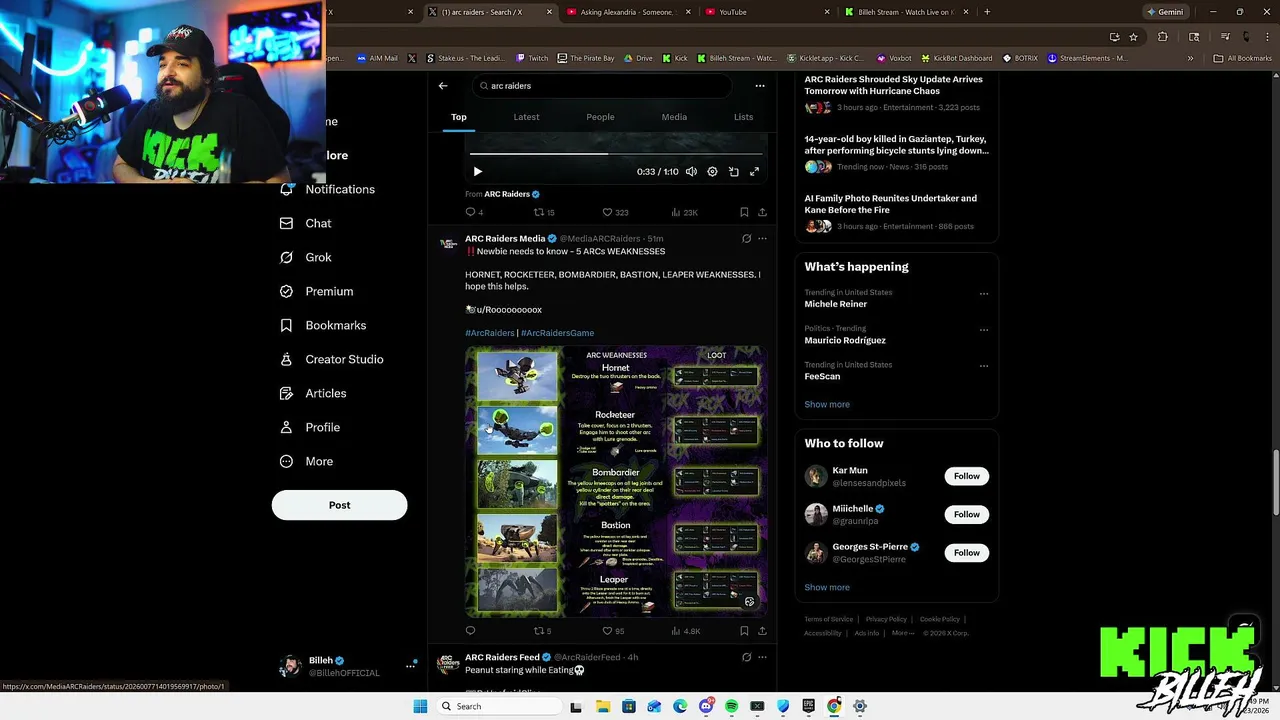Like the post with 323 likes

[x=615, y=212]
